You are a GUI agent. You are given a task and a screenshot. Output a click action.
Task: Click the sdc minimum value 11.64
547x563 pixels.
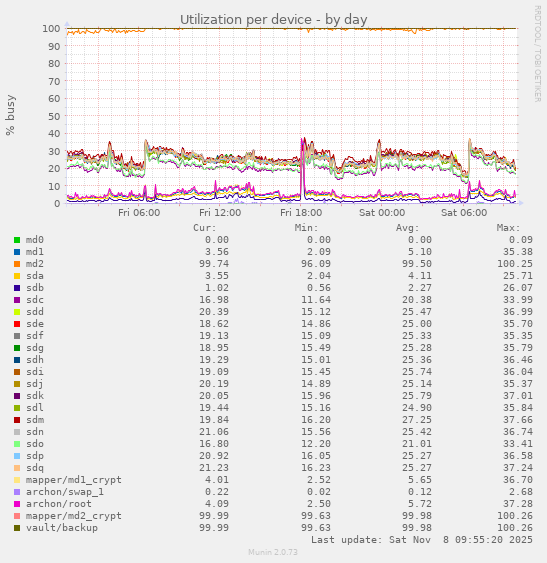click(x=316, y=300)
